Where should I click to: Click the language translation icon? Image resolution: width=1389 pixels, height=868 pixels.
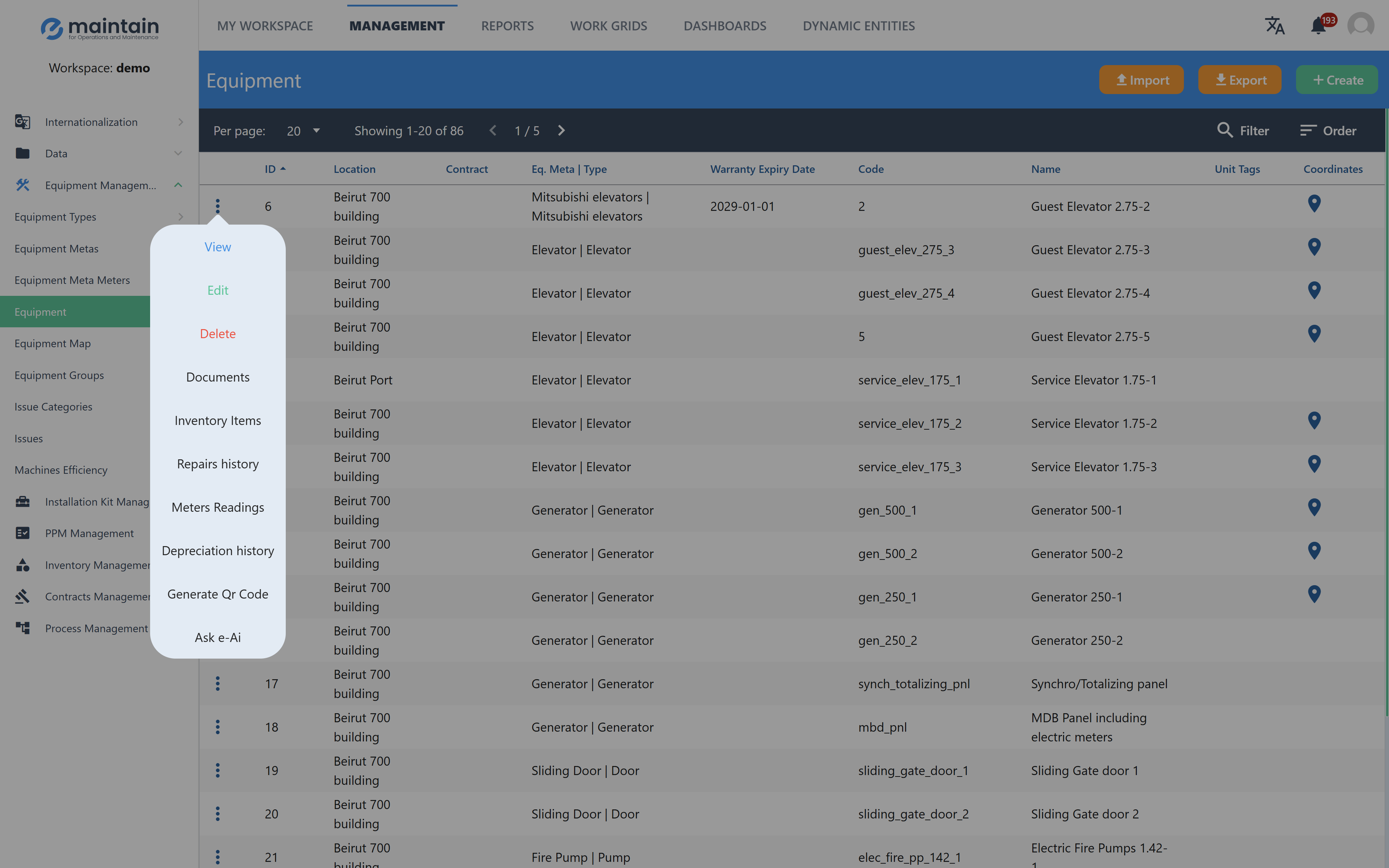(x=1274, y=26)
